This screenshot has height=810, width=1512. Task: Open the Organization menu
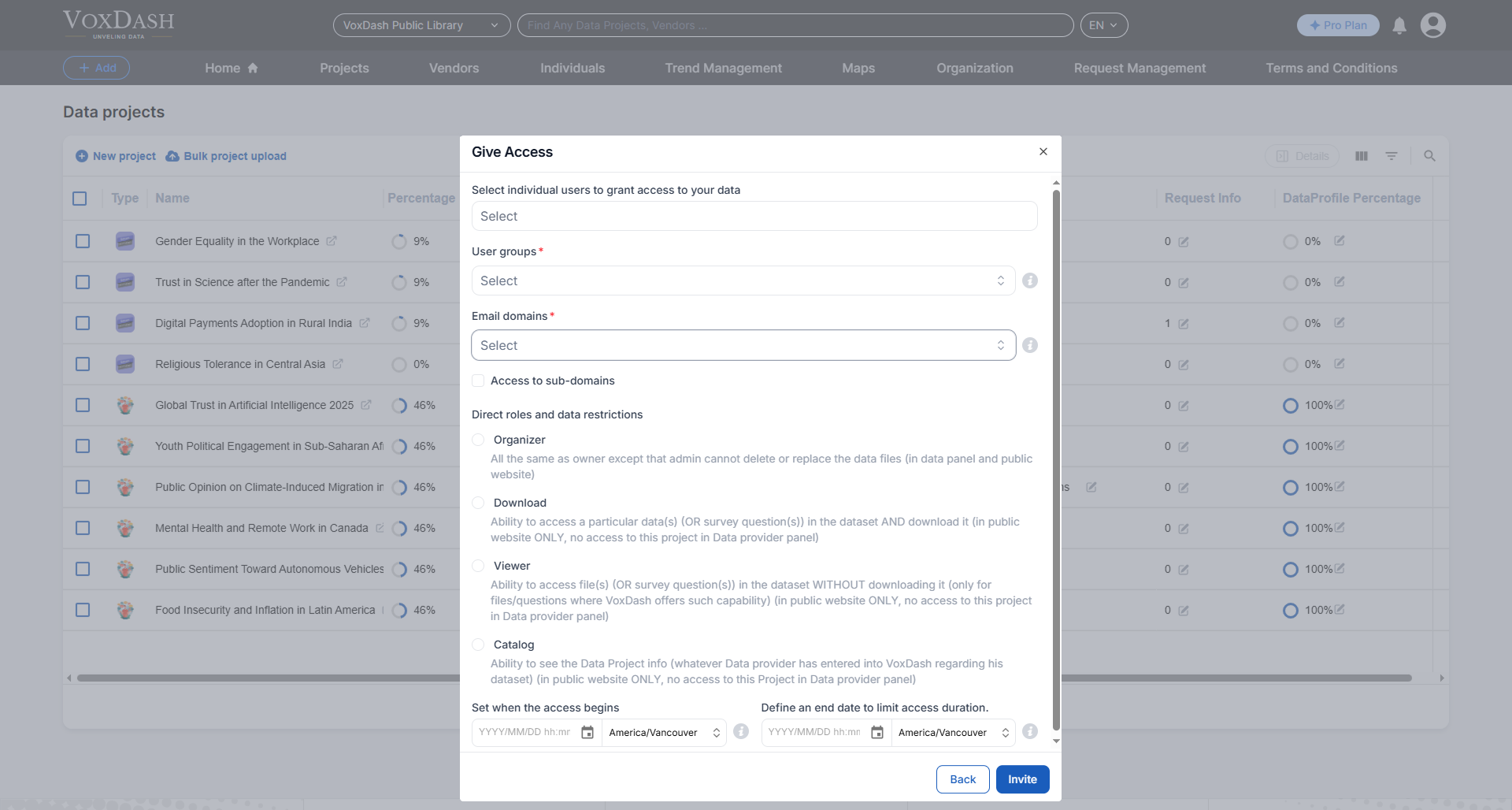pyautogui.click(x=975, y=68)
